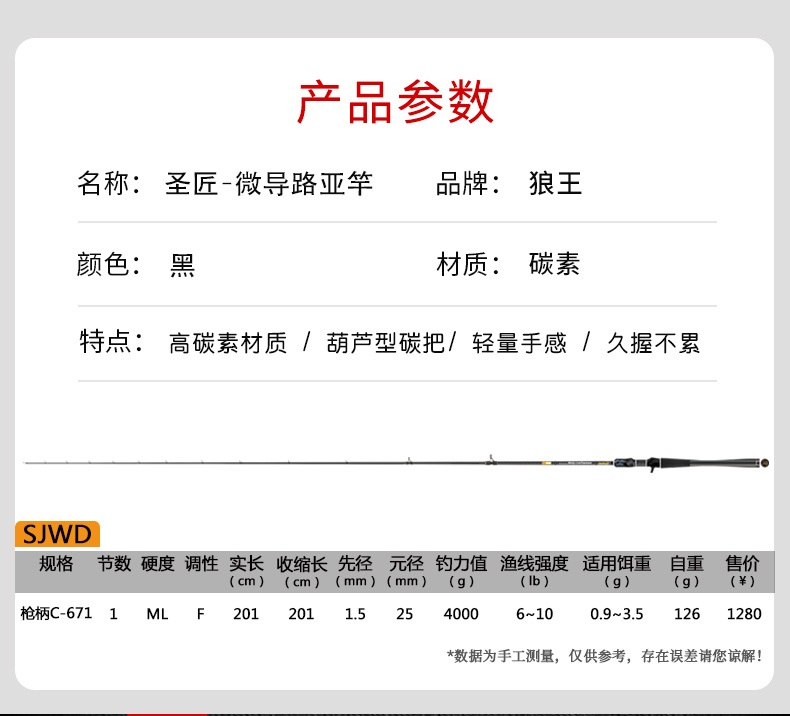Click the 自重 column header
790x716 pixels.
point(687,571)
